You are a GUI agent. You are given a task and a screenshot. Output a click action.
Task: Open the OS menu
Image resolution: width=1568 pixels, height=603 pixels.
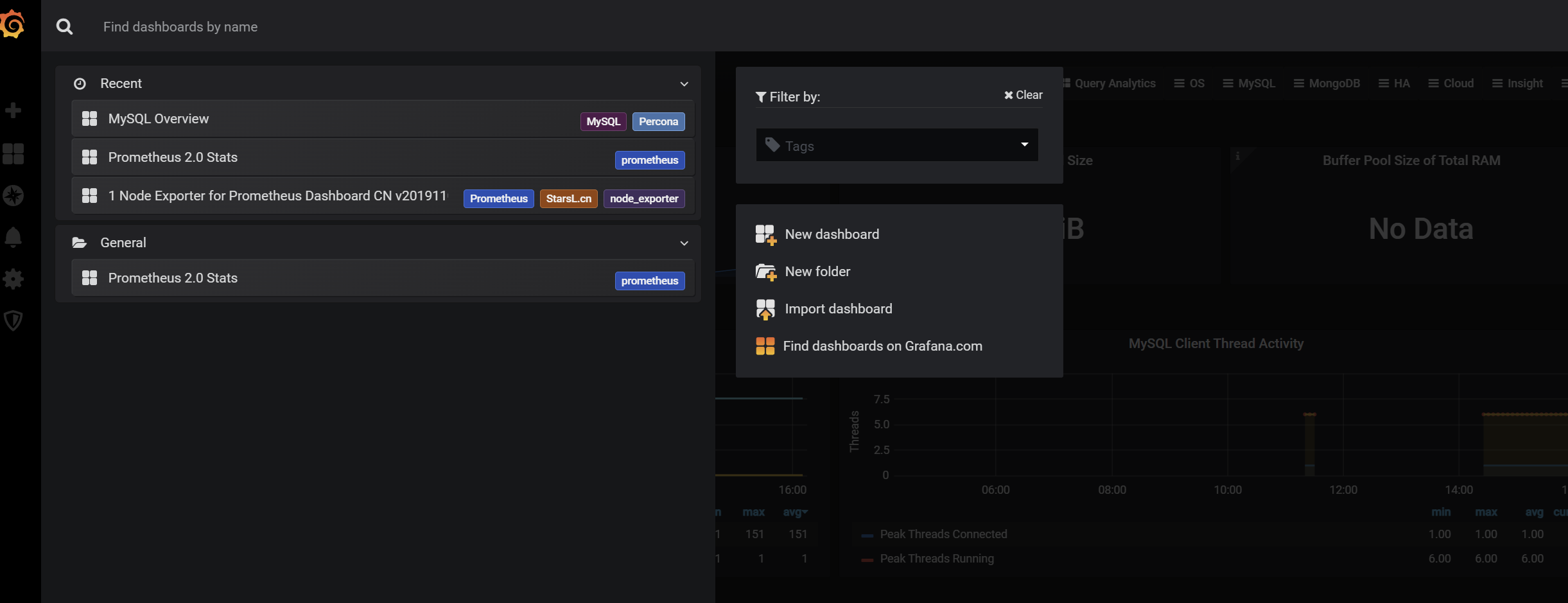point(1189,83)
